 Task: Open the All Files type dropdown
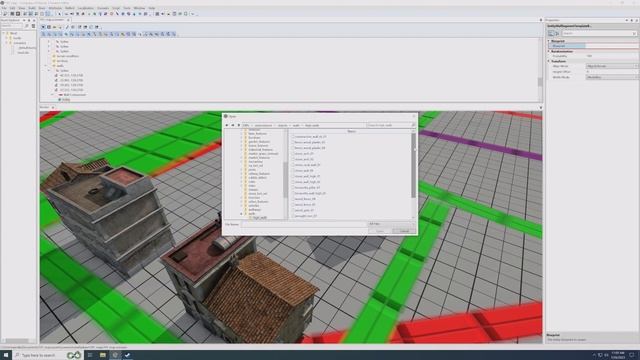(391, 224)
